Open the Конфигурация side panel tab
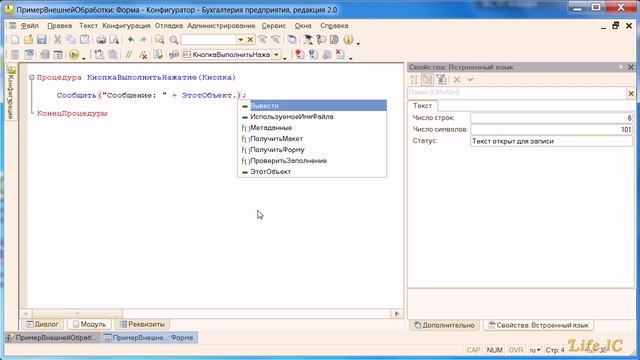Screen dimensions: 640x360 [11, 92]
